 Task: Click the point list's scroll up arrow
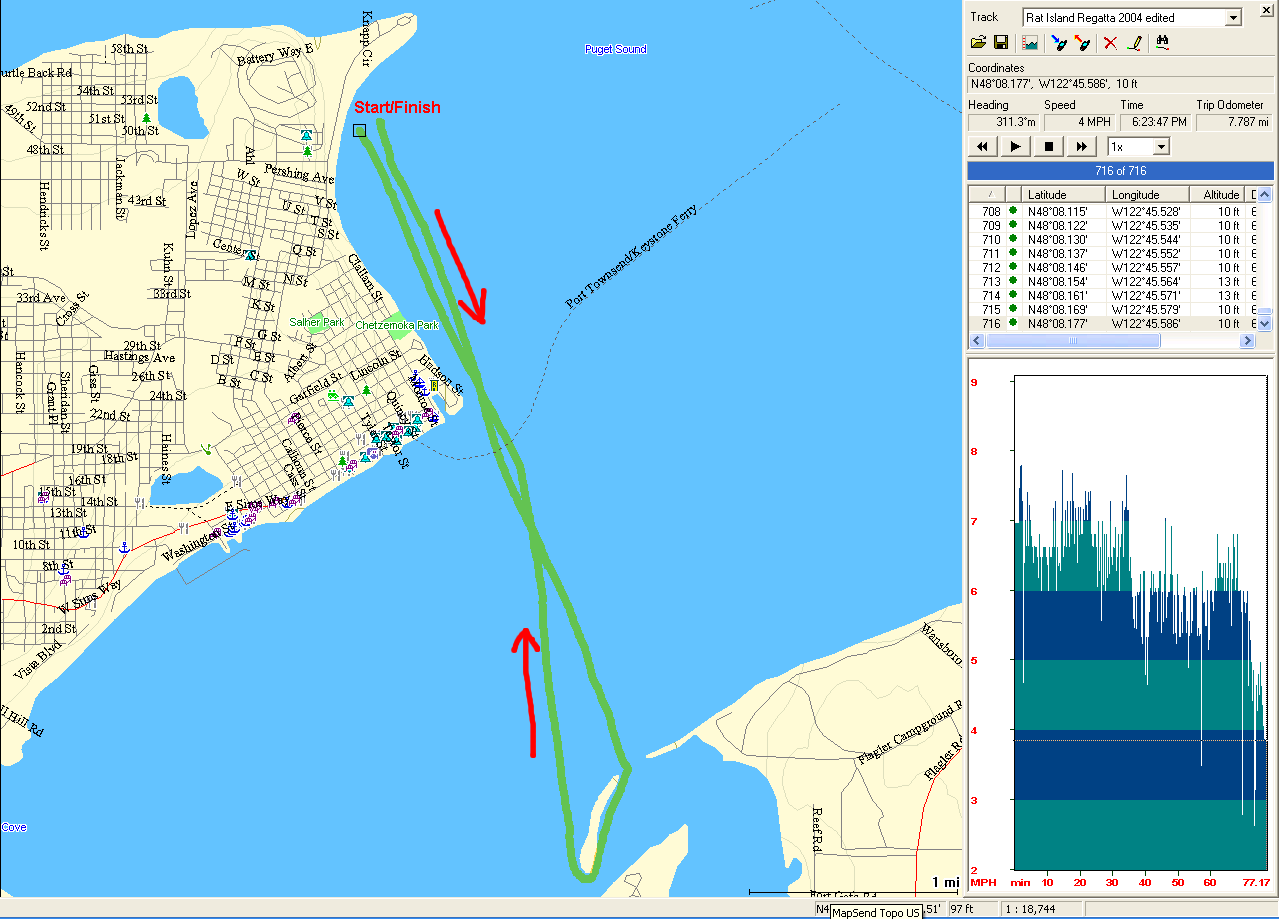pyautogui.click(x=1264, y=194)
